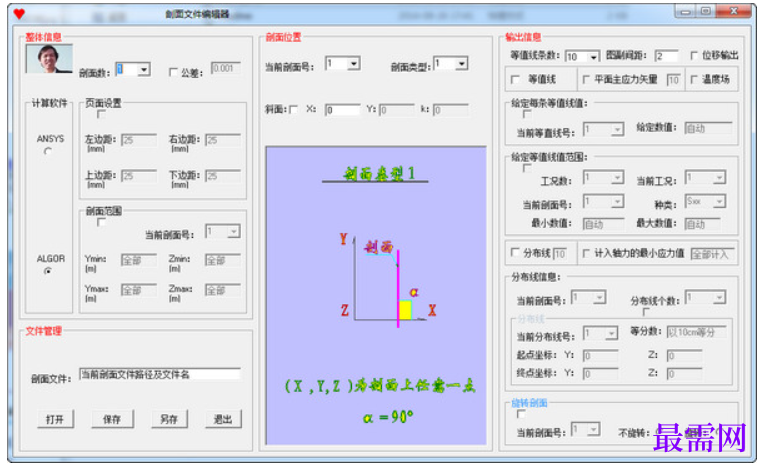Click the Y coordinate field beside 斜面
The height and width of the screenshot is (469, 765).
coord(397,110)
